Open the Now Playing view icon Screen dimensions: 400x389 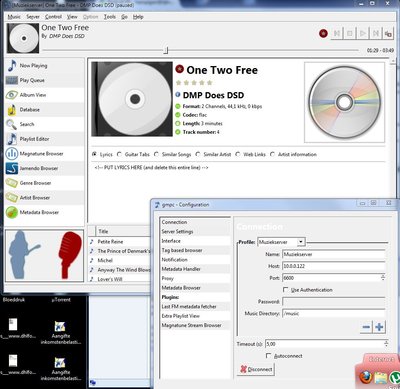pyautogui.click(x=12, y=65)
